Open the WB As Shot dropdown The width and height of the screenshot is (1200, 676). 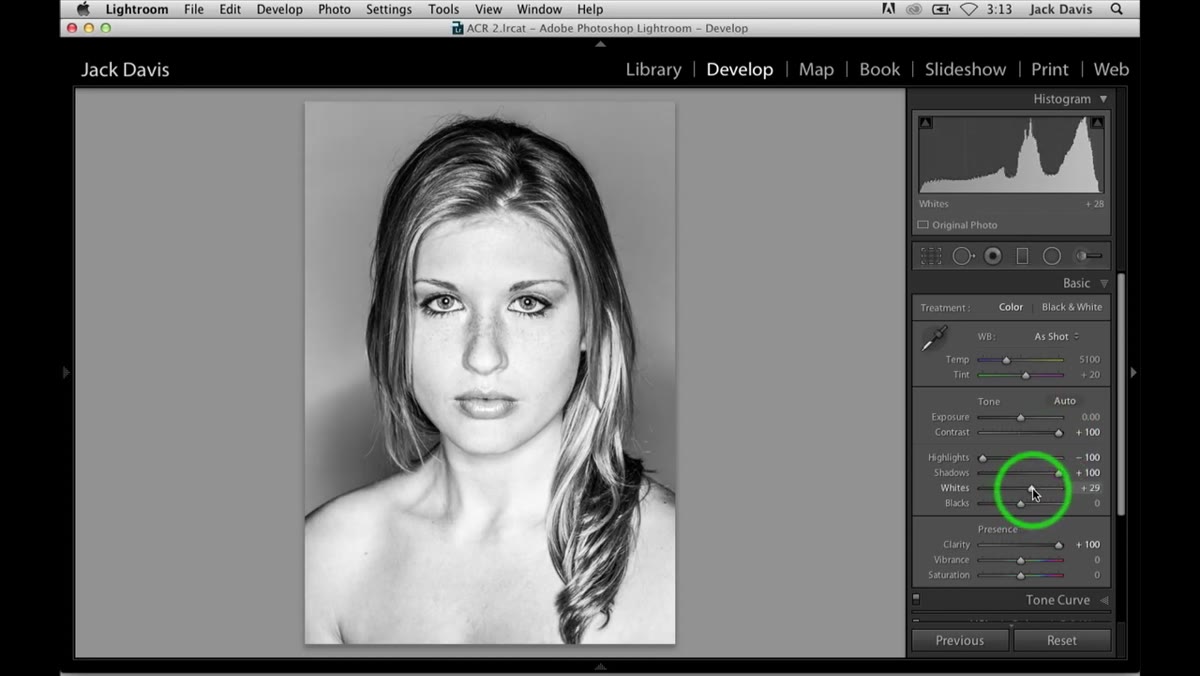(x=1056, y=337)
